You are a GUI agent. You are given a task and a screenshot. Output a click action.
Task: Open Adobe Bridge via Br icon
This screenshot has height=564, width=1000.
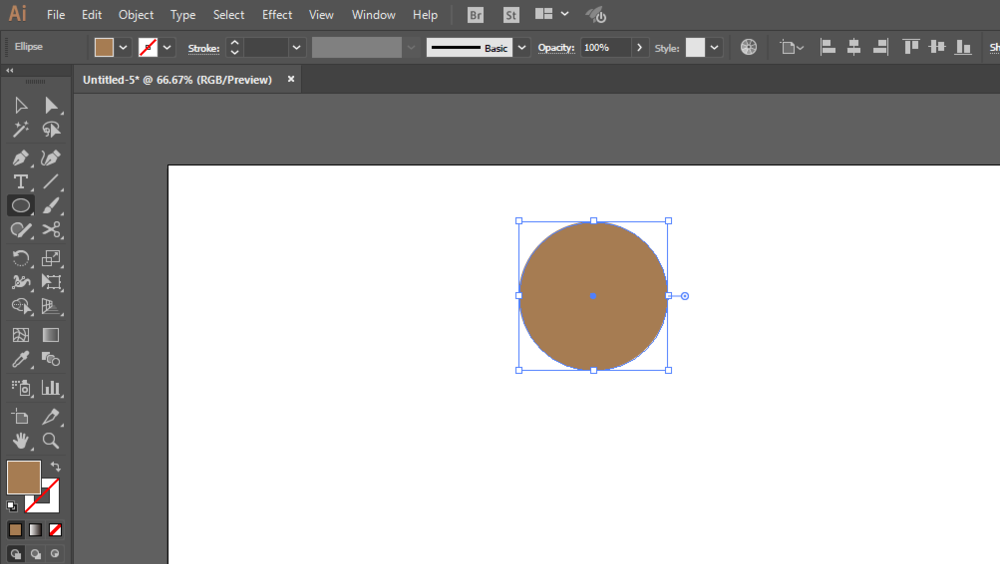point(476,15)
